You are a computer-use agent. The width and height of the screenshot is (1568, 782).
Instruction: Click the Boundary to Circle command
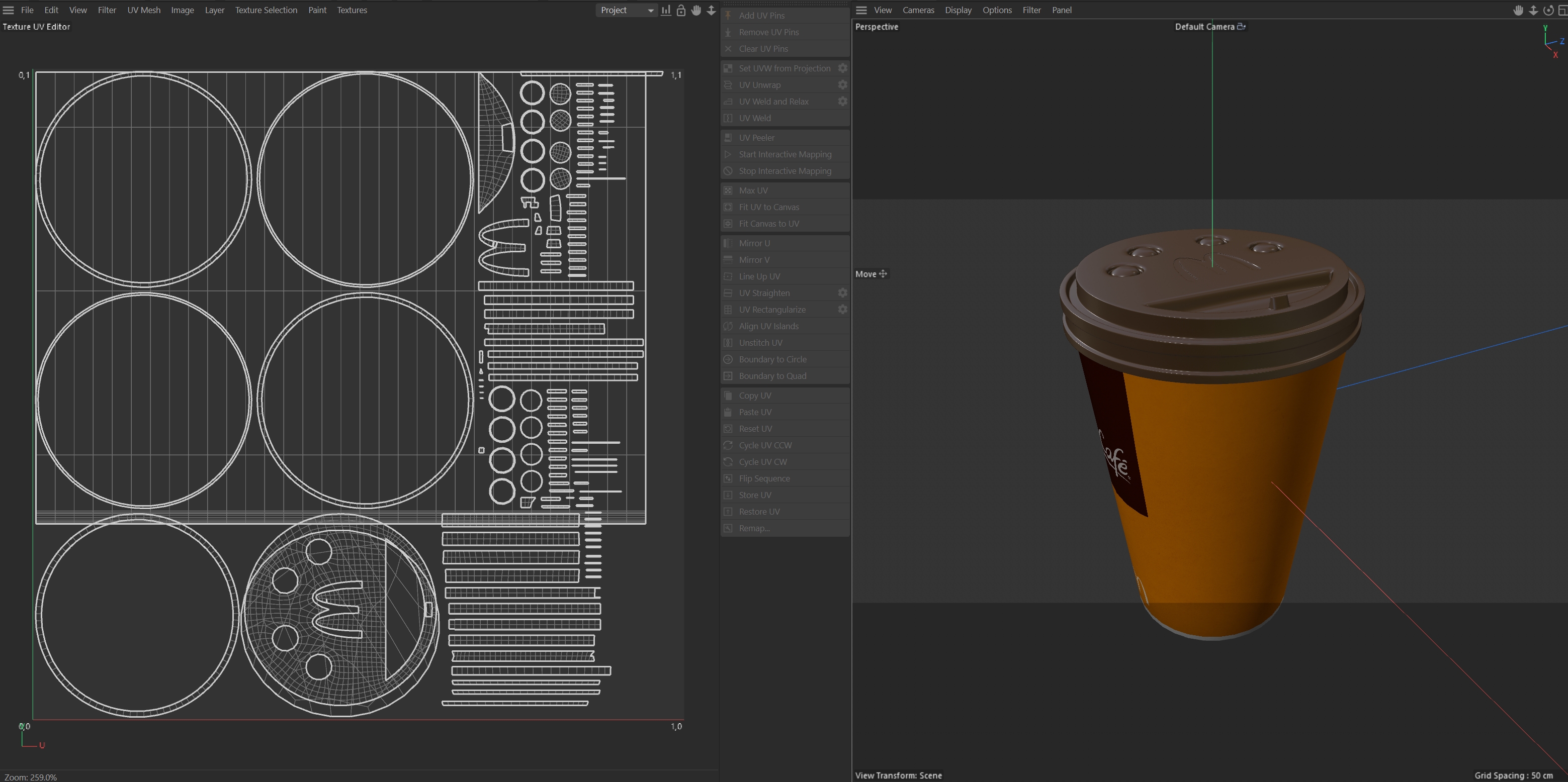[x=772, y=359]
